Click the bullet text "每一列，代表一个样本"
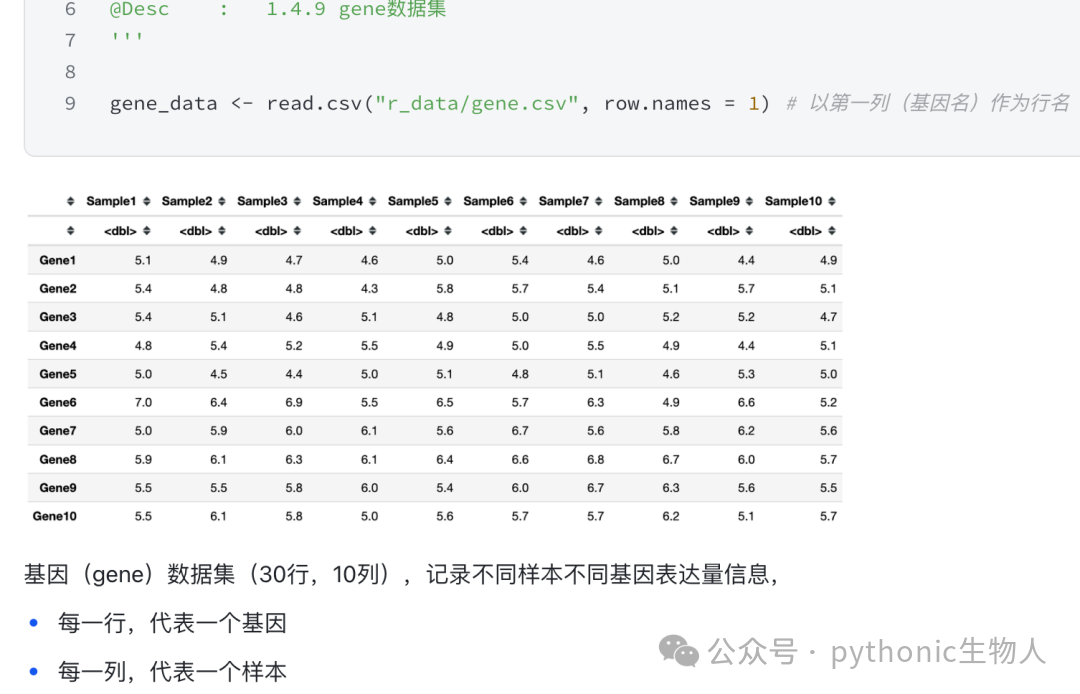 172,671
